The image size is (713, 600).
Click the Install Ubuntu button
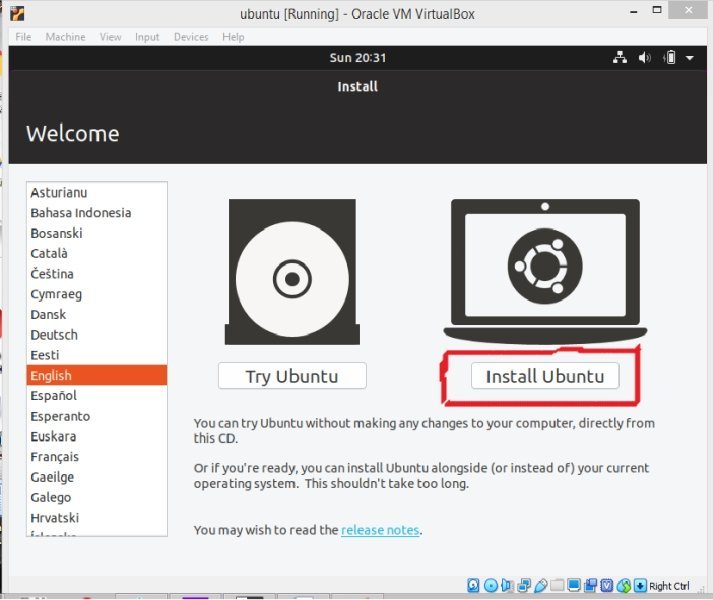545,376
